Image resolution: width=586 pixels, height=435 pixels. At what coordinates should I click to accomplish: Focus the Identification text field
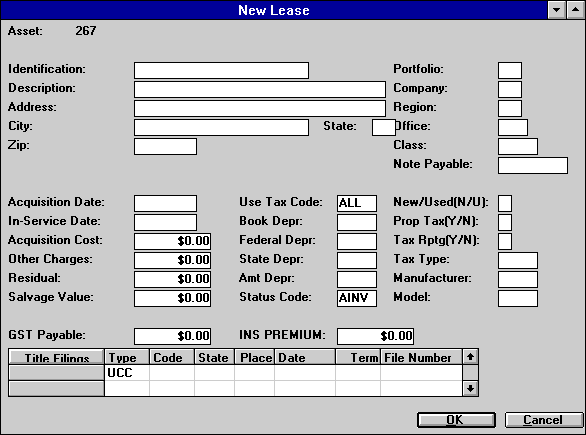pos(221,71)
